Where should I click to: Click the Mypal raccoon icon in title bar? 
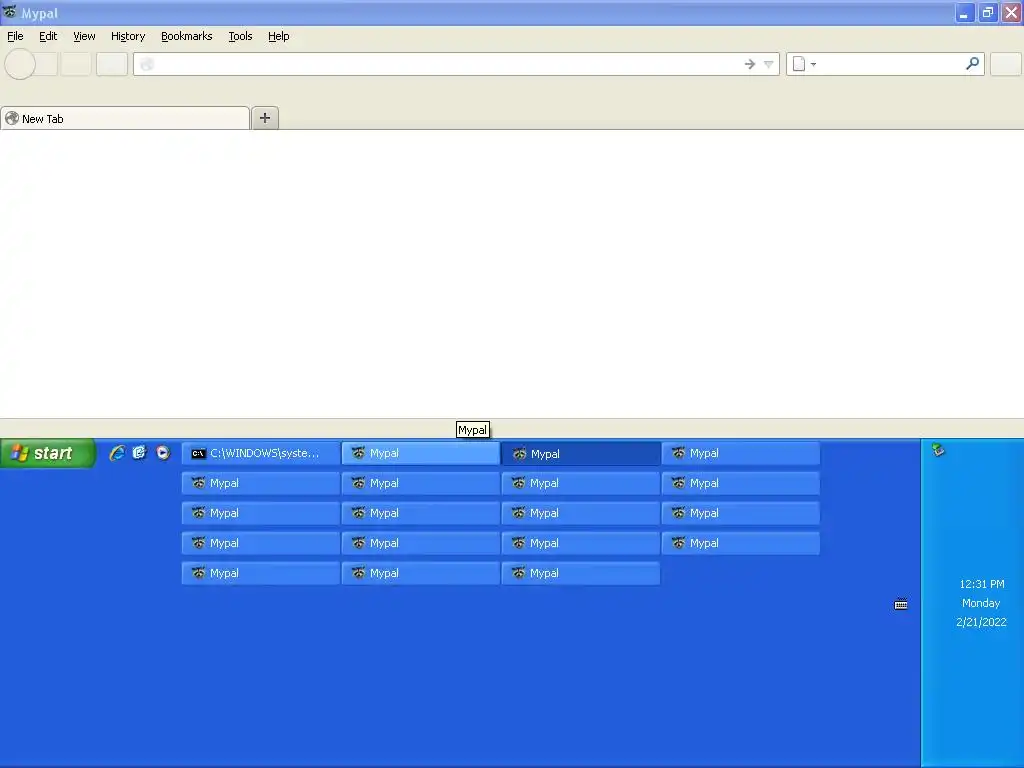(10, 12)
